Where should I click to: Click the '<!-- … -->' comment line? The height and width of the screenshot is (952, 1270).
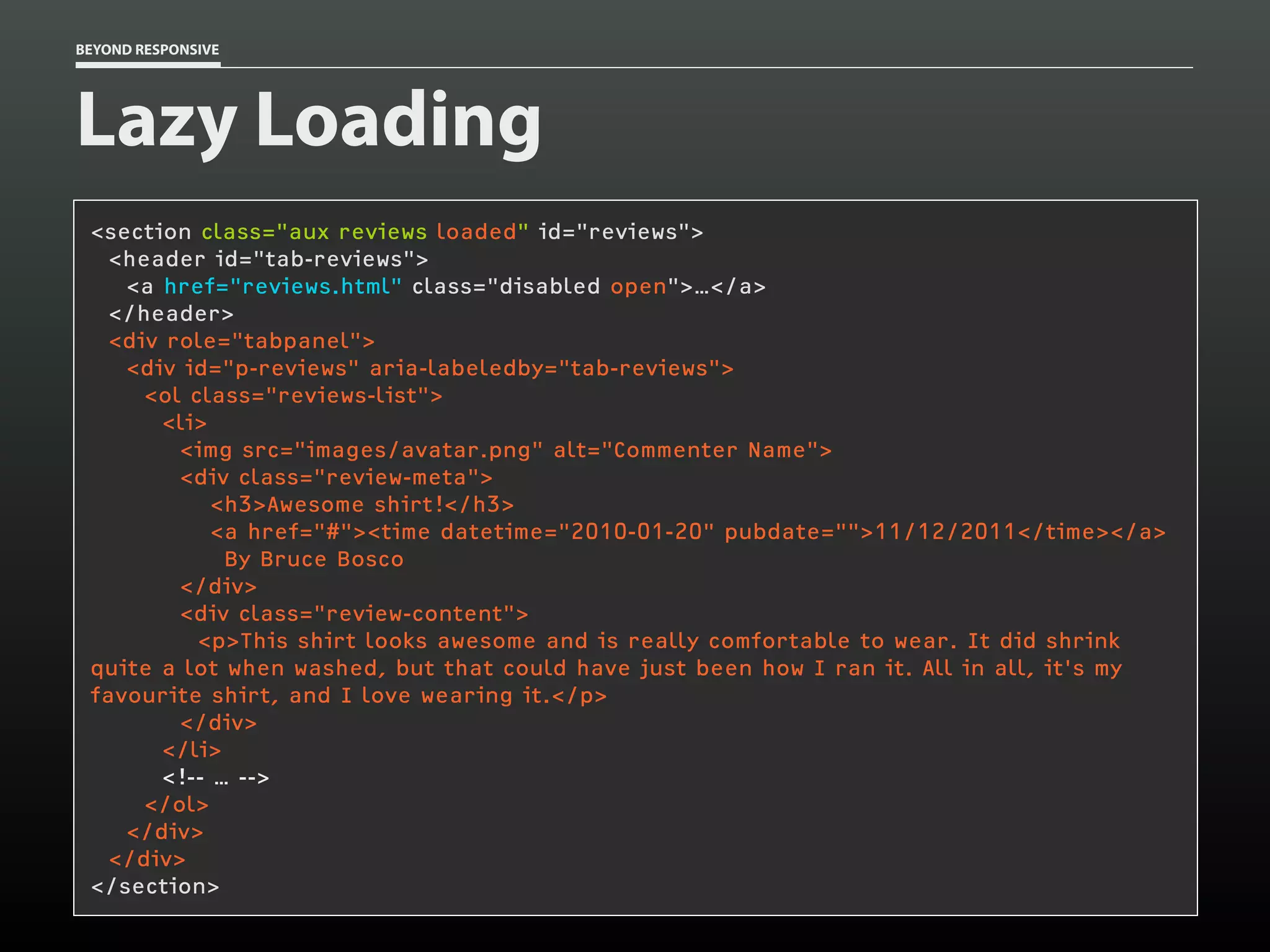pos(216,778)
